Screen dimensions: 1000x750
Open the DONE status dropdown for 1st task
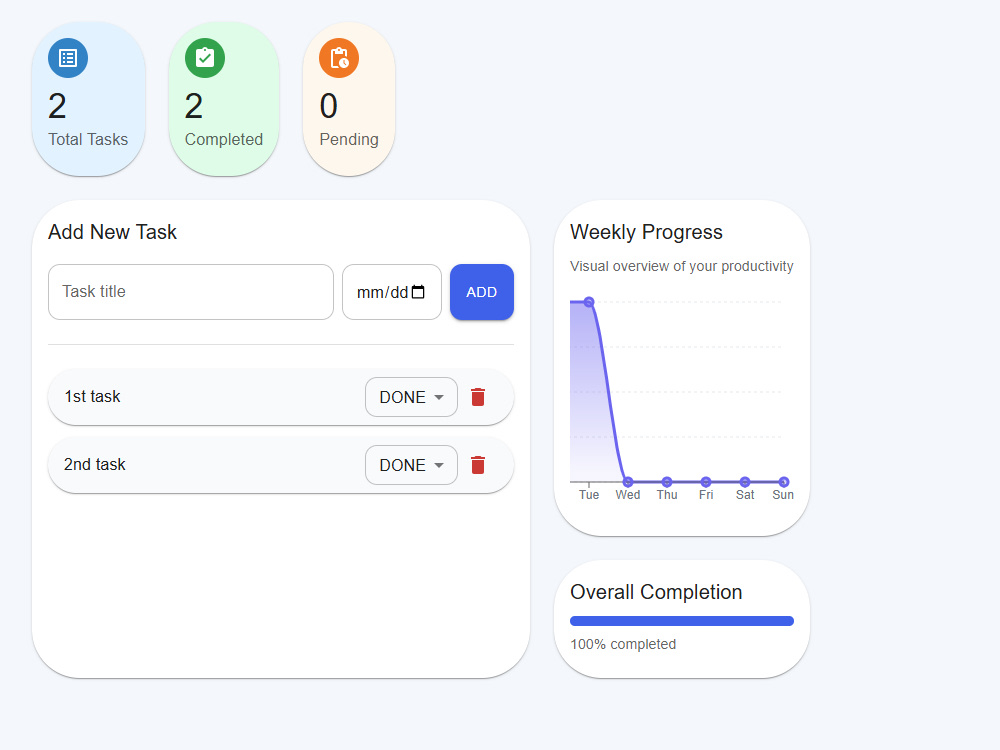click(411, 397)
